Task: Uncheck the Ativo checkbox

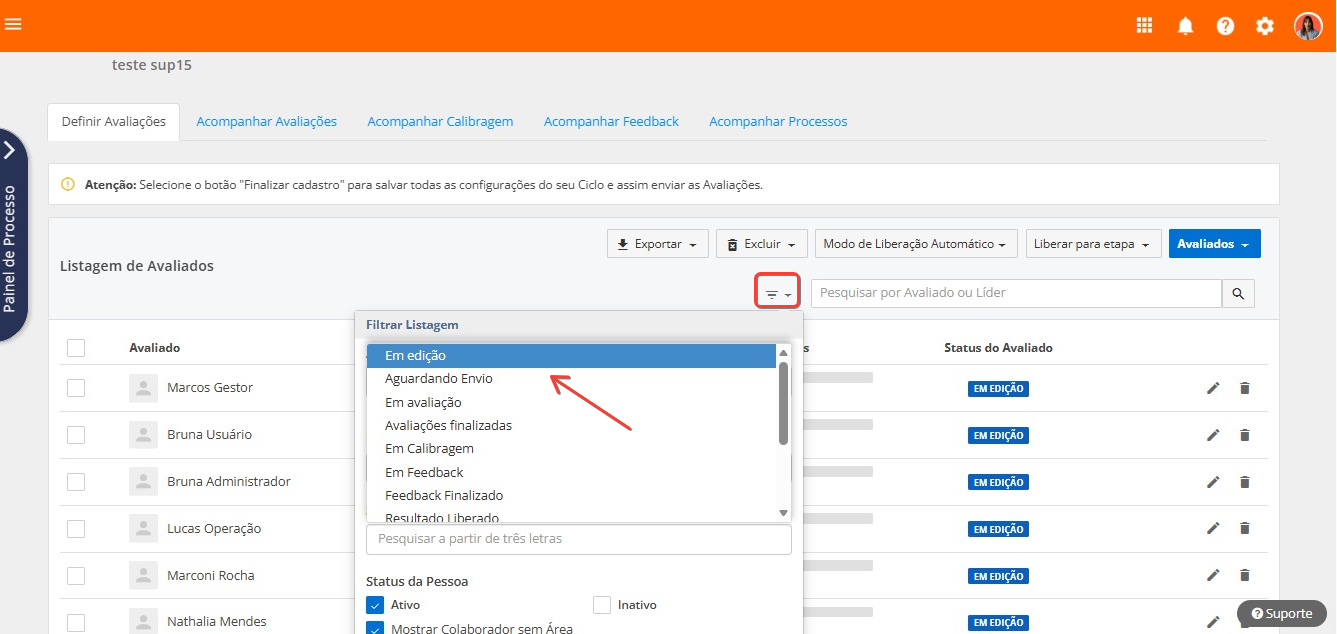Action: 375,605
